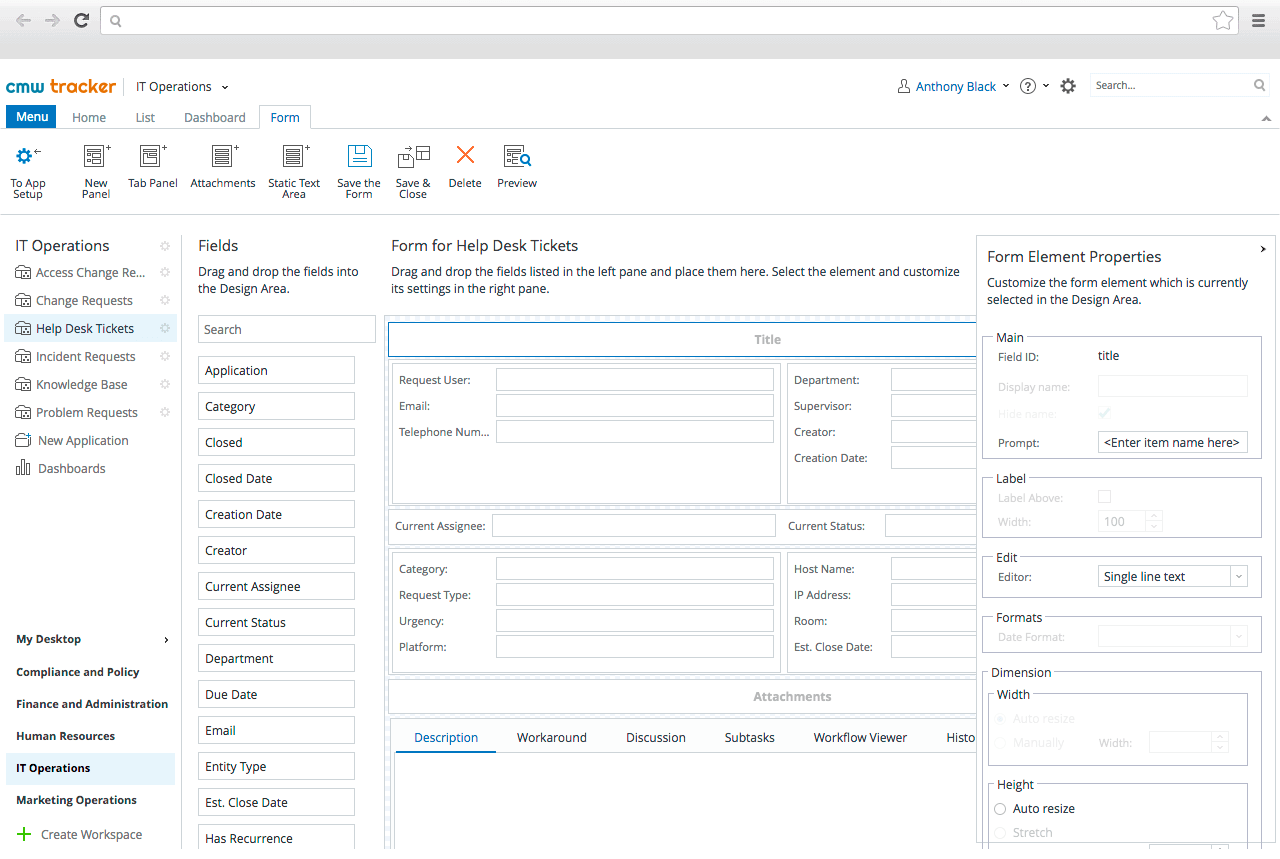Click the Prompt input field
1280x859 pixels.
coord(1172,442)
